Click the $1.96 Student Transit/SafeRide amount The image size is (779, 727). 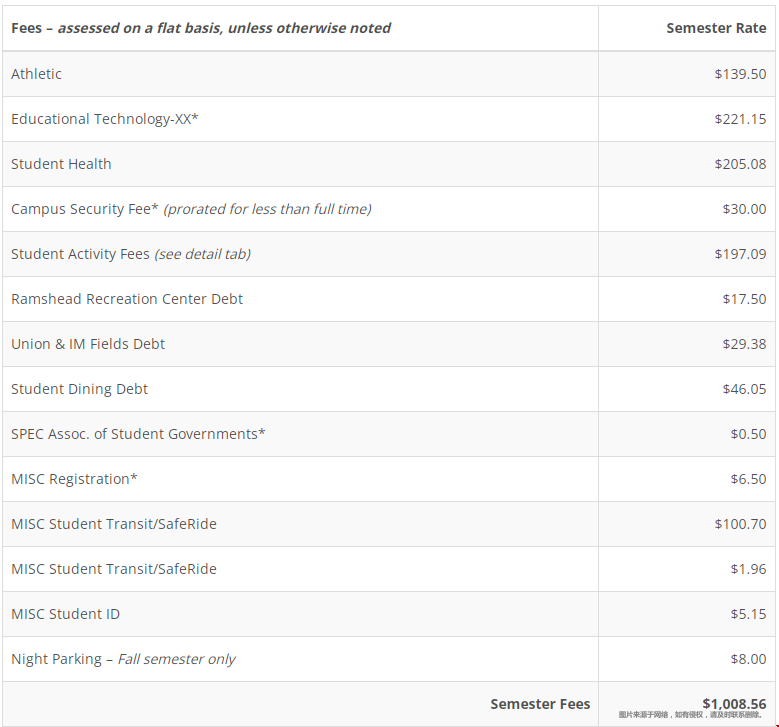coord(748,569)
